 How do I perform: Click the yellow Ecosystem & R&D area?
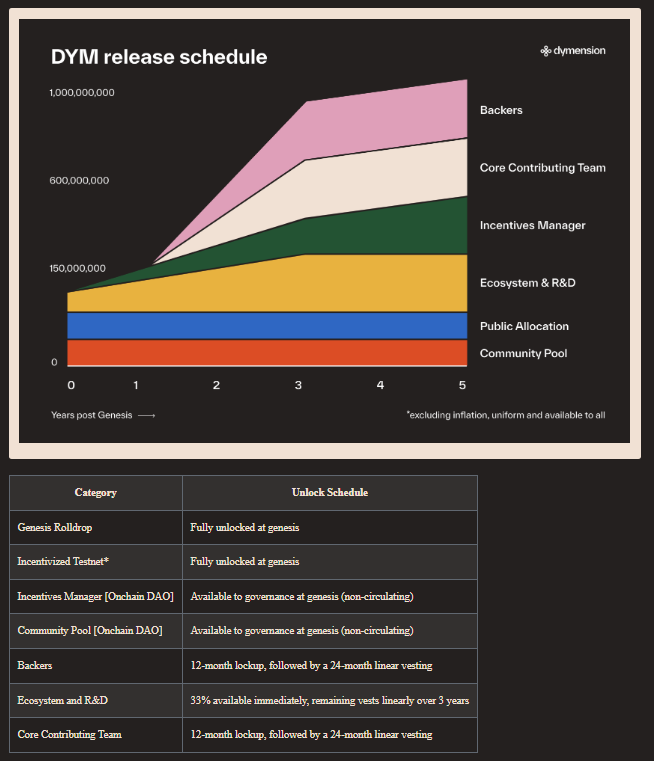(311, 284)
